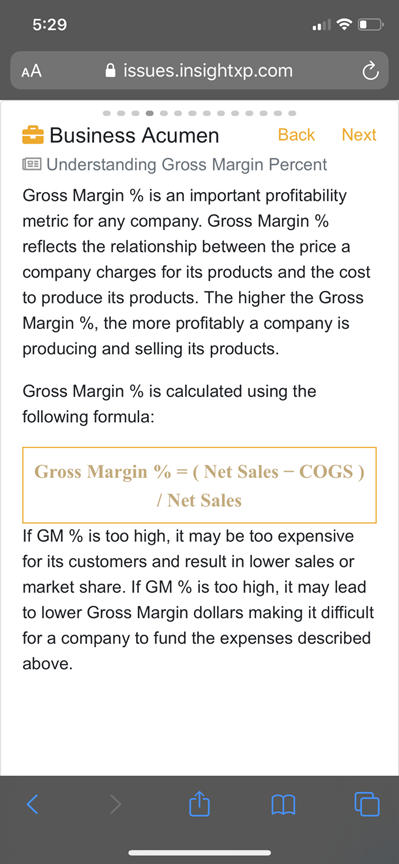Open the share sheet icon

pos(199,803)
